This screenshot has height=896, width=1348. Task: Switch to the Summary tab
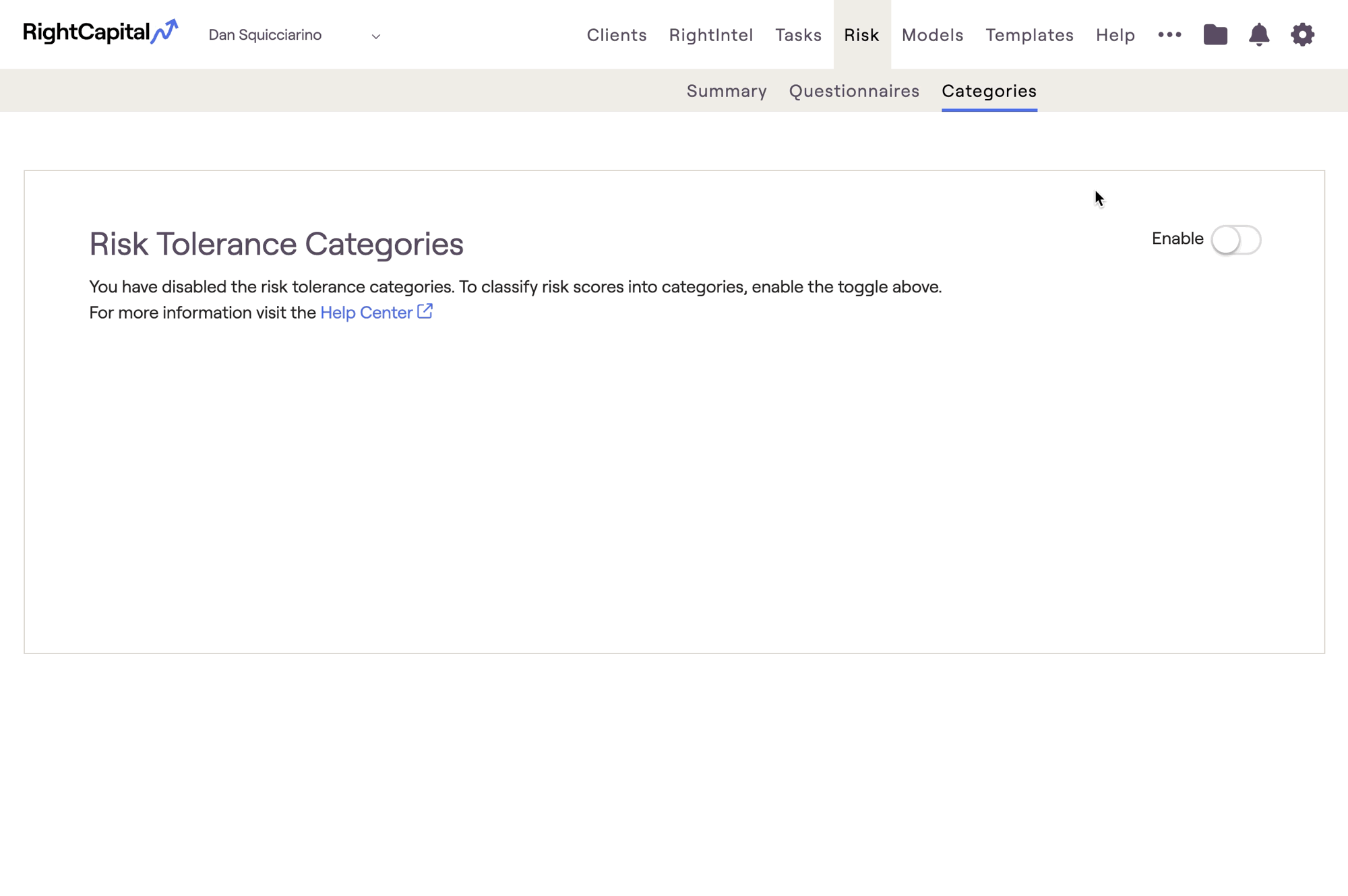point(727,91)
